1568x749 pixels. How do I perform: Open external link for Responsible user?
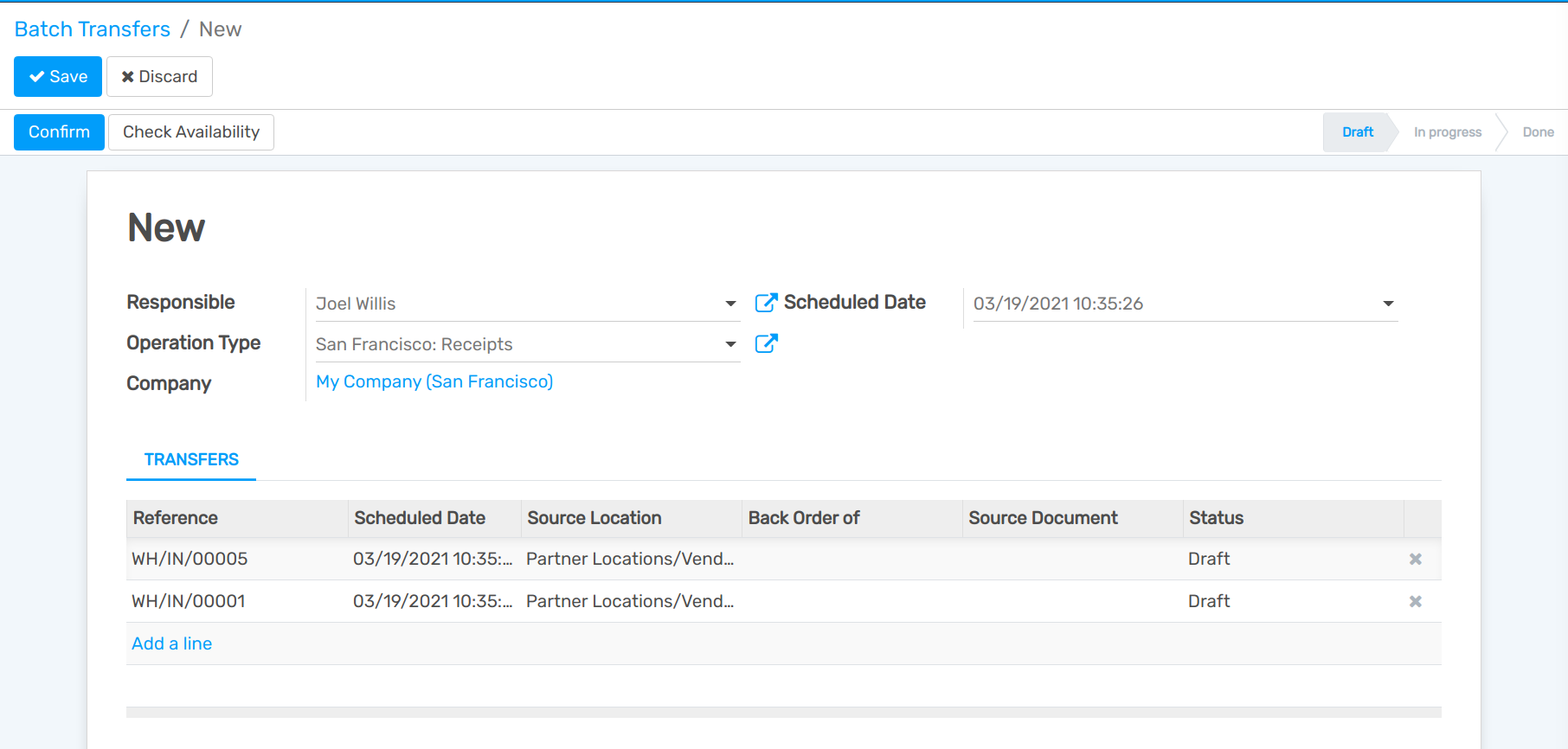coord(766,303)
